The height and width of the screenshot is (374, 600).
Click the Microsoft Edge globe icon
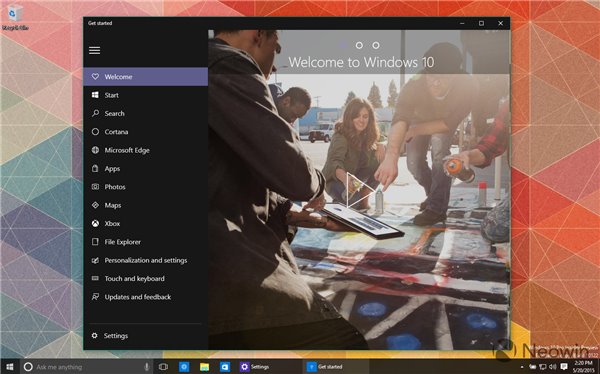pyautogui.click(x=95, y=150)
